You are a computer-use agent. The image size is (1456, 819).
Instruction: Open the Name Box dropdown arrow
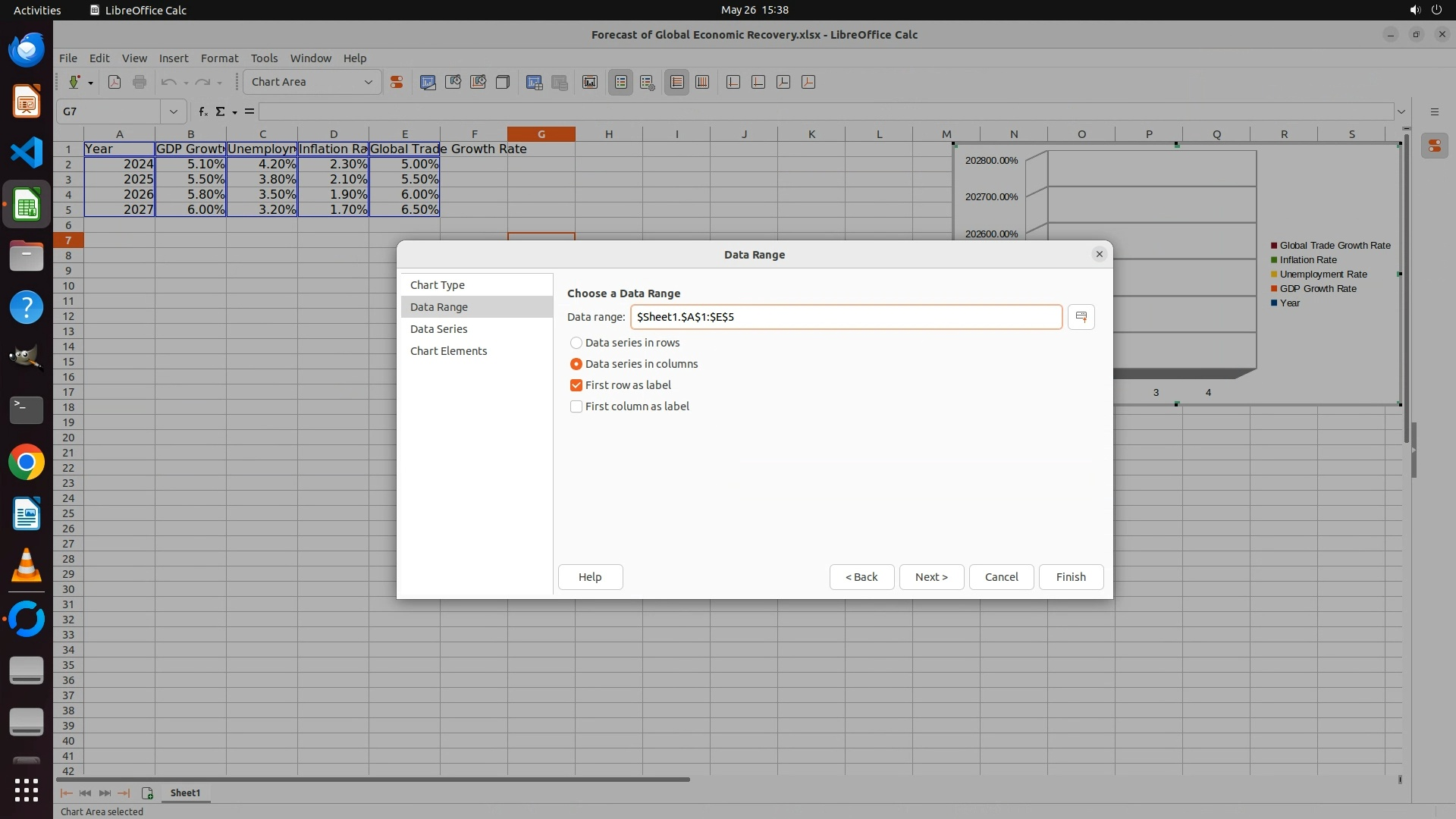coord(173,111)
